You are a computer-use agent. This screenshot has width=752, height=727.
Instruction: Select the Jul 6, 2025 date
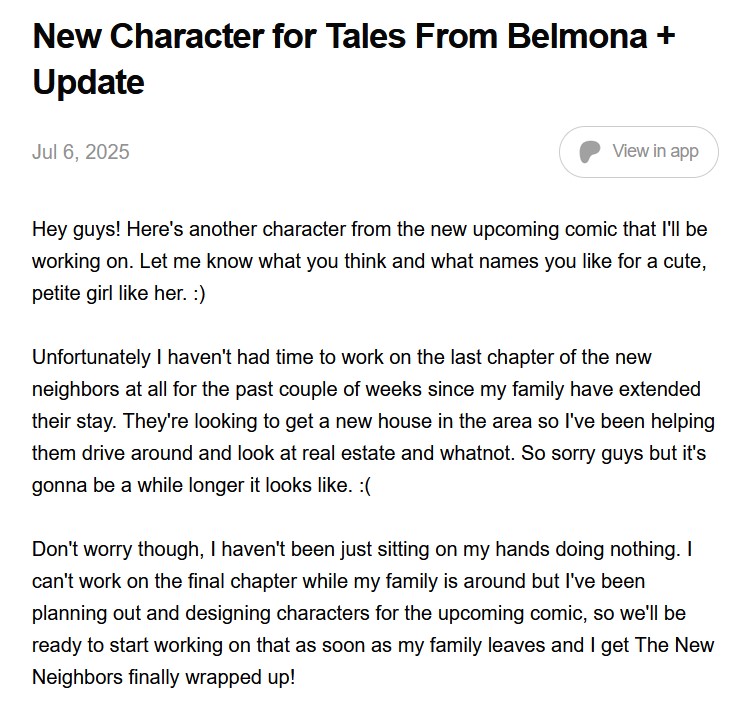[81, 152]
